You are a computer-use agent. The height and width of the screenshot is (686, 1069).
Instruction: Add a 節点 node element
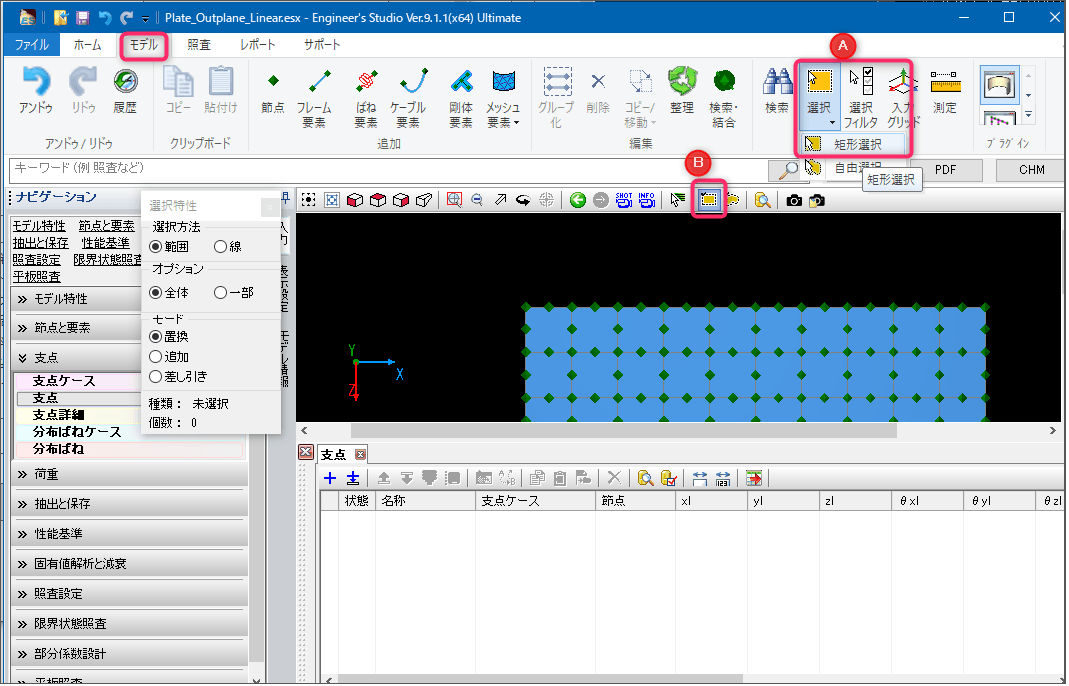(x=273, y=90)
